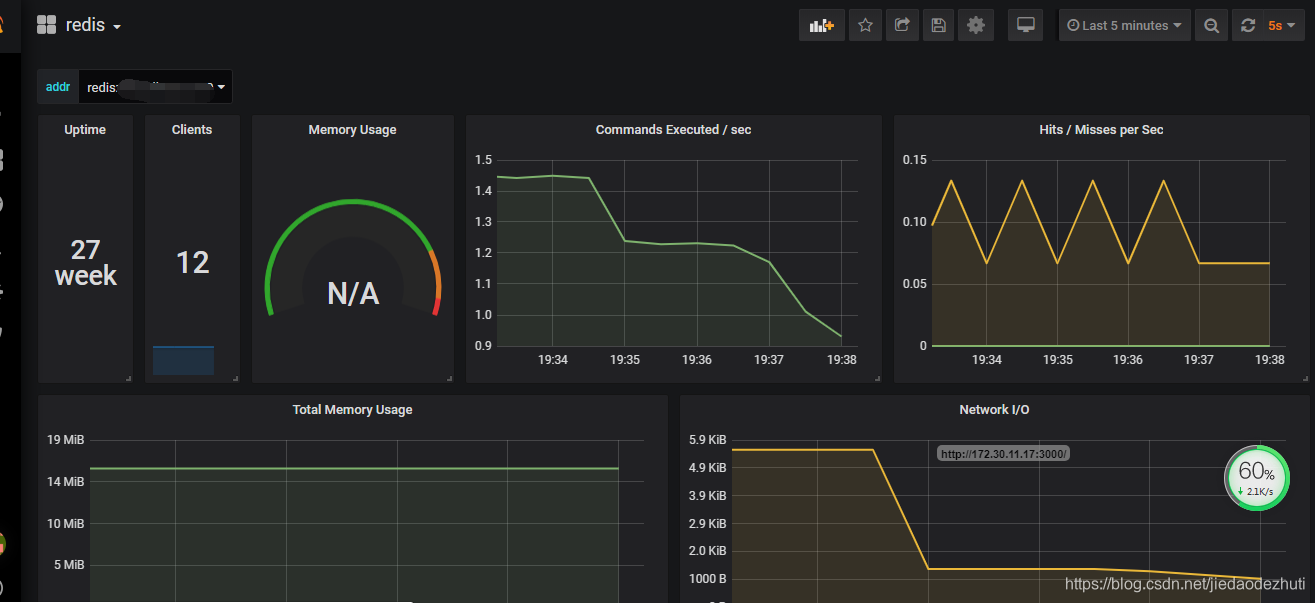Click the addr variable label

tap(58, 87)
